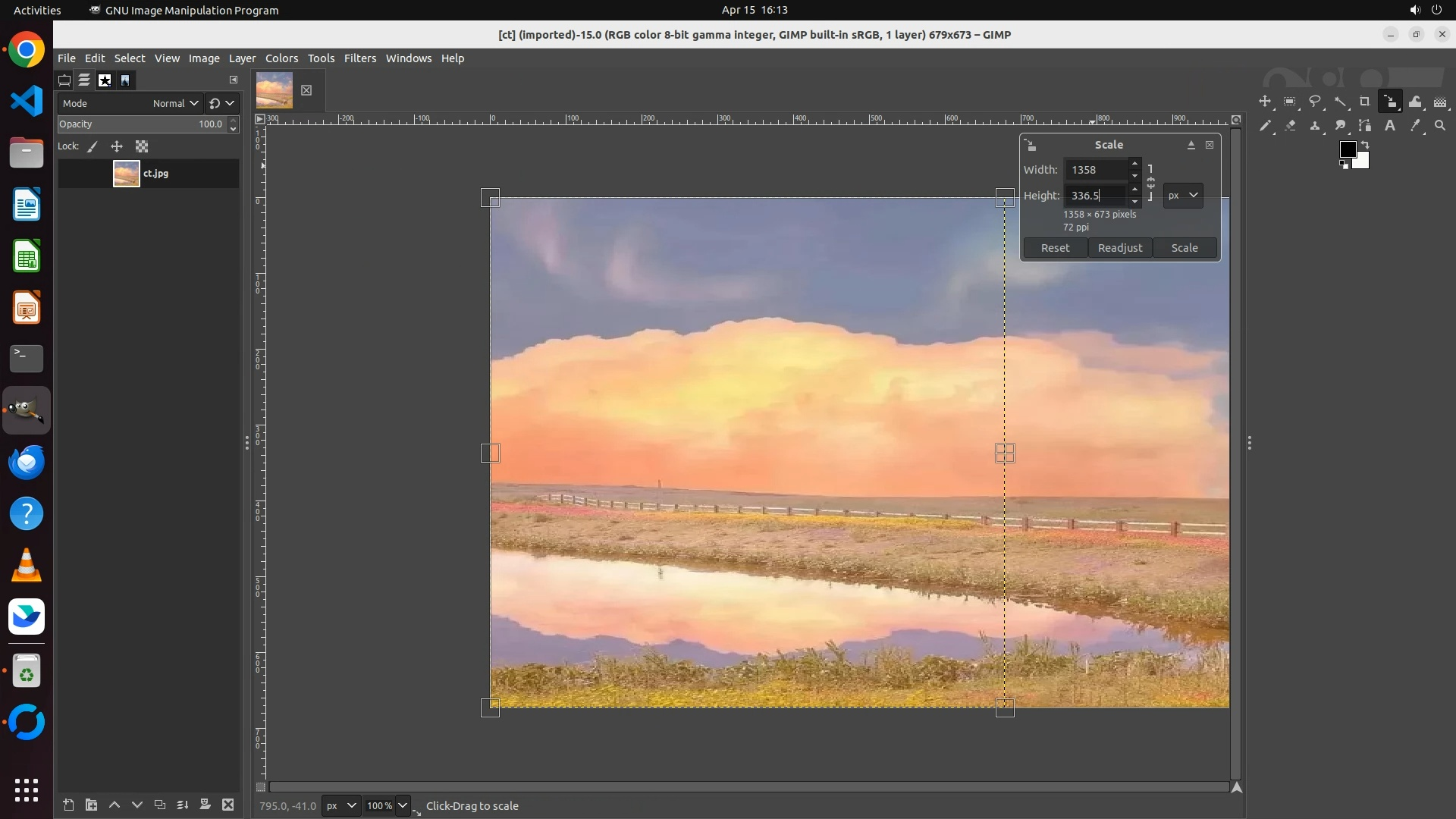
Task: Click the Width input field in Scale dialog
Action: pos(1096,170)
